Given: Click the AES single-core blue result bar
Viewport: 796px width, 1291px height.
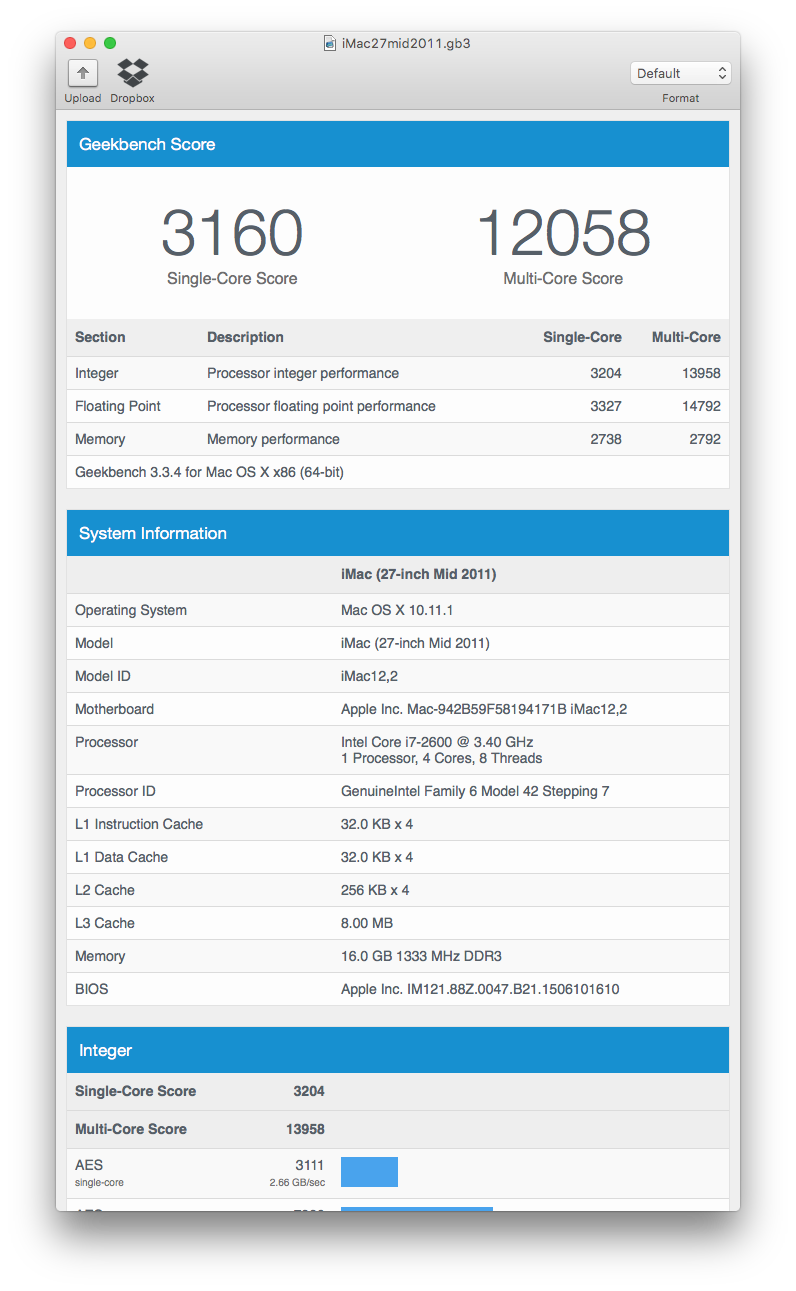Looking at the screenshot, I should point(369,1172).
